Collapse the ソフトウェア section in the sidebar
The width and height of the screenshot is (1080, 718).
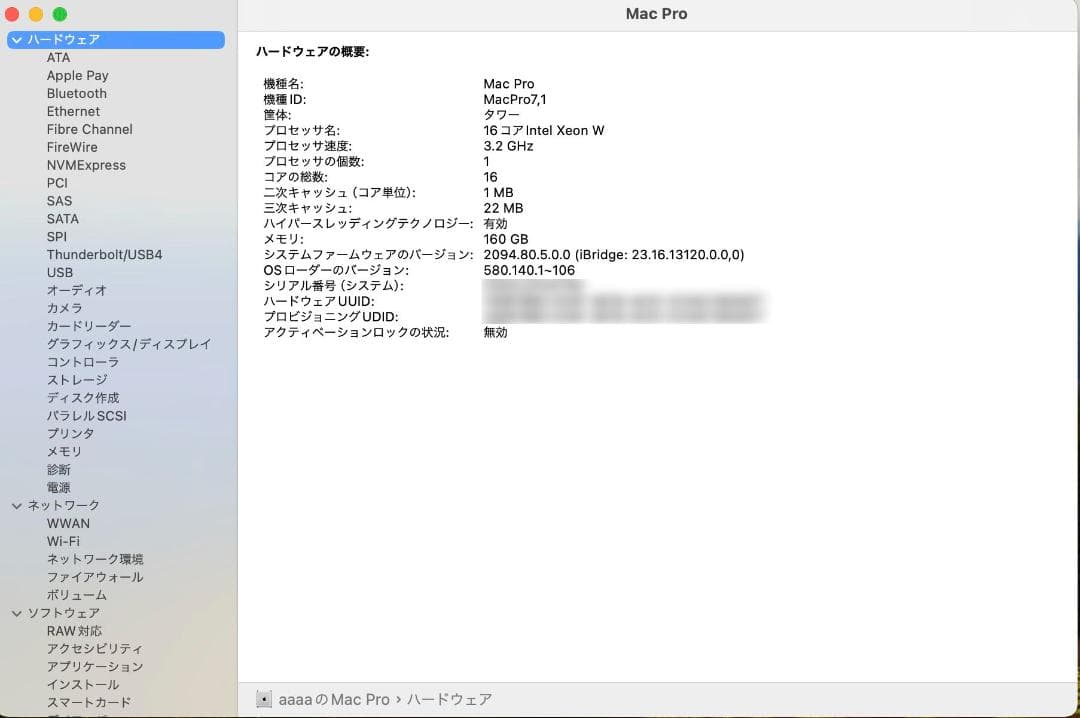click(x=16, y=613)
